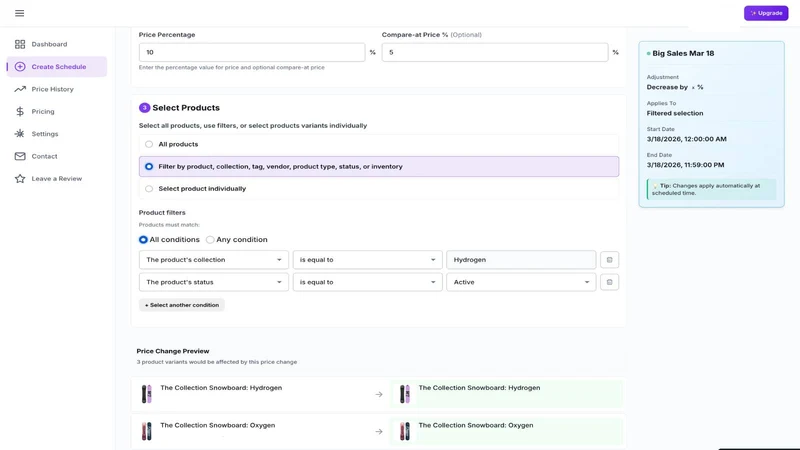800x450 pixels.
Task: Open the hamburger menu
Action: [19, 13]
